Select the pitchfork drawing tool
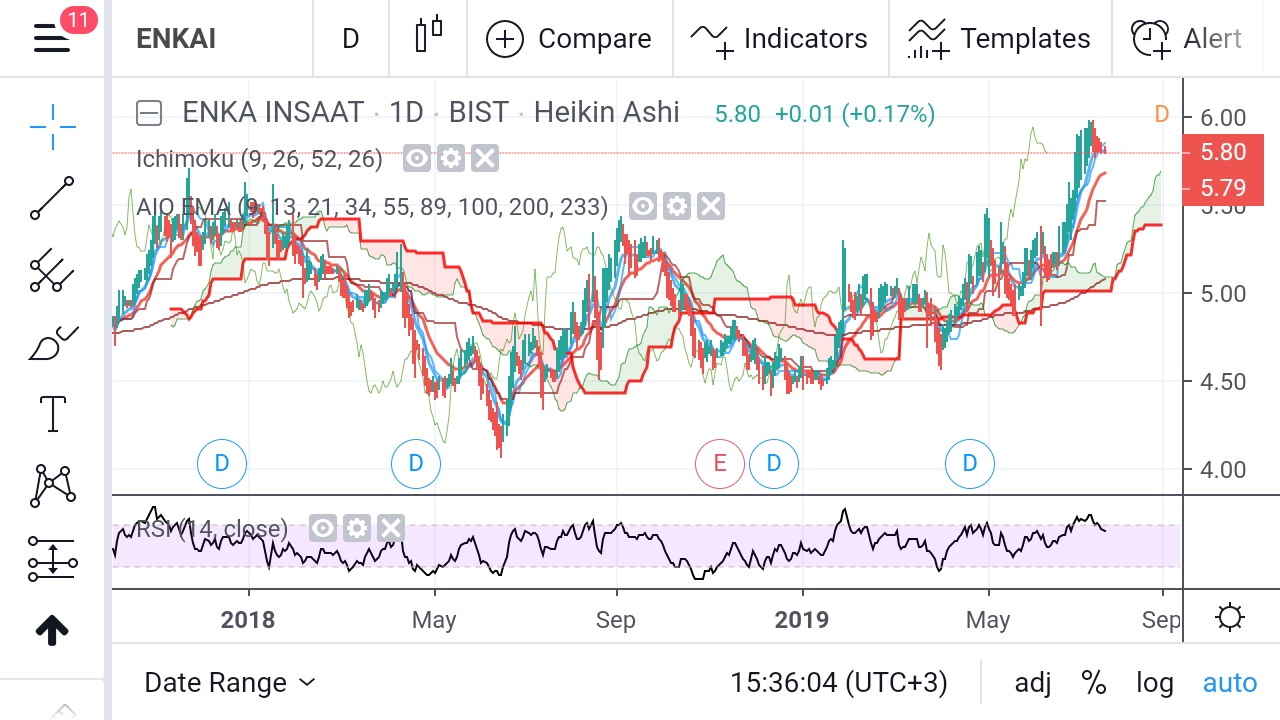 tap(52, 269)
